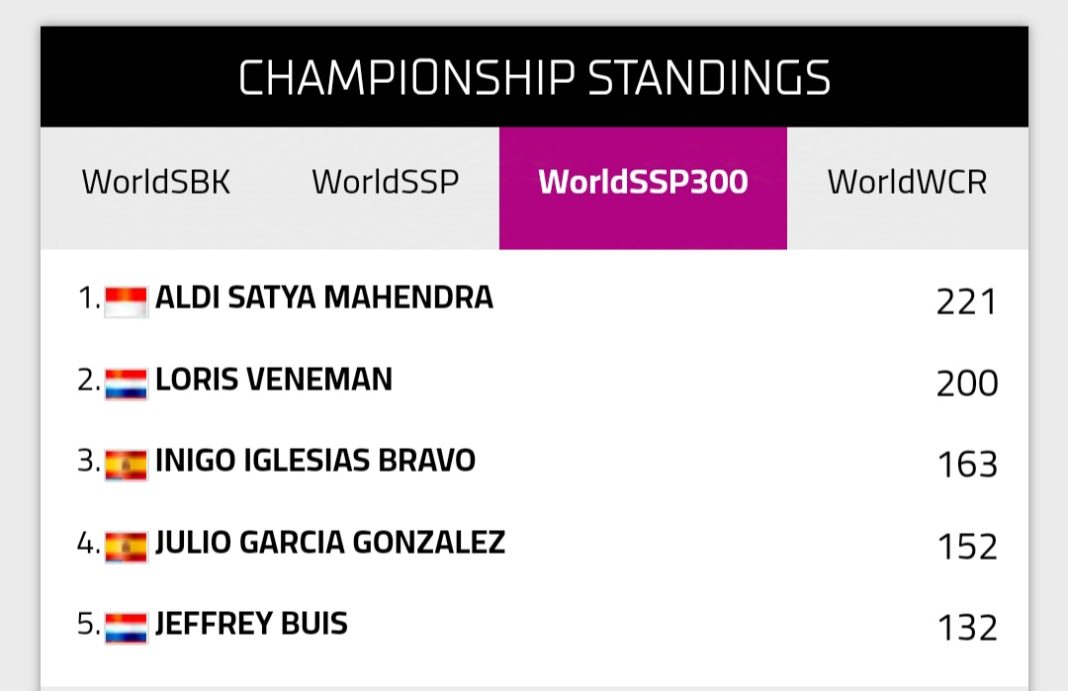Screen dimensions: 1068x691
Task: Click the Dutch flag beside Jeffrey Buis
Action: tap(126, 628)
